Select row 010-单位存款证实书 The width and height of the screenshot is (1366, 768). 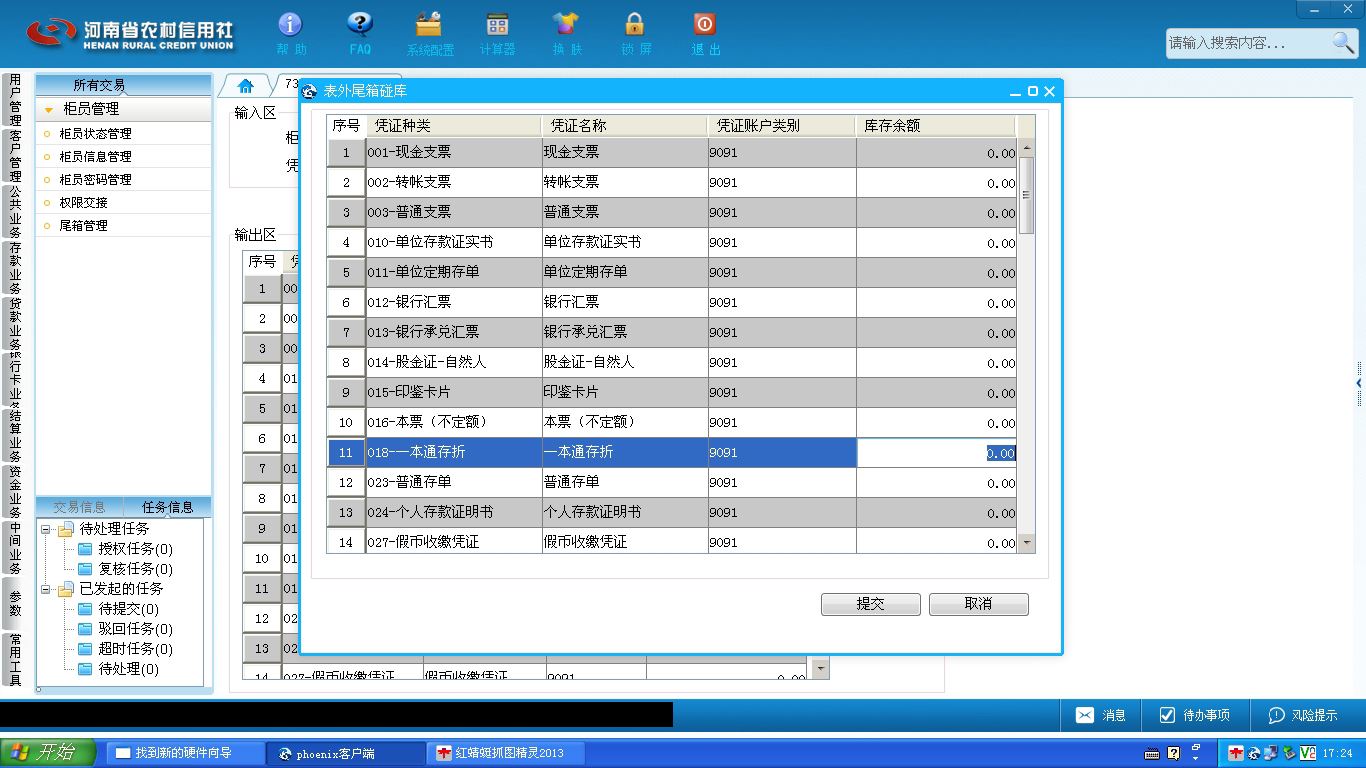671,243
